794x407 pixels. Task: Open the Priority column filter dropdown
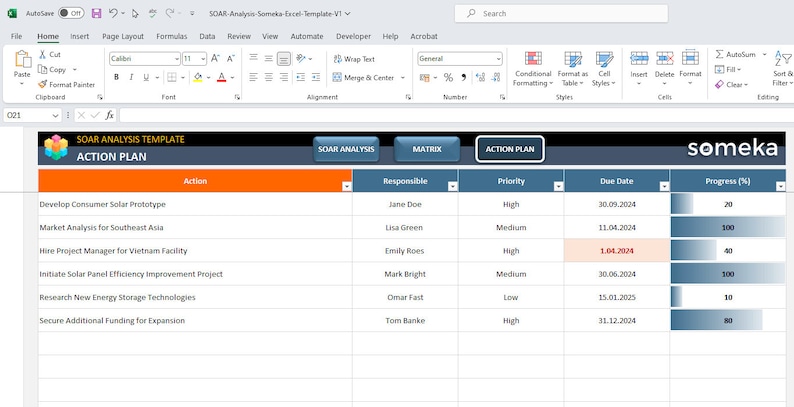(558, 187)
